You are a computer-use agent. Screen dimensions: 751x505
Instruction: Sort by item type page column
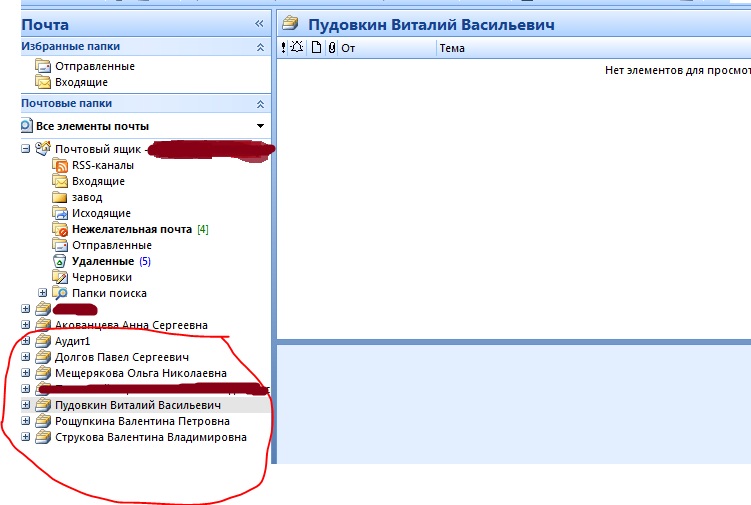(x=316, y=47)
